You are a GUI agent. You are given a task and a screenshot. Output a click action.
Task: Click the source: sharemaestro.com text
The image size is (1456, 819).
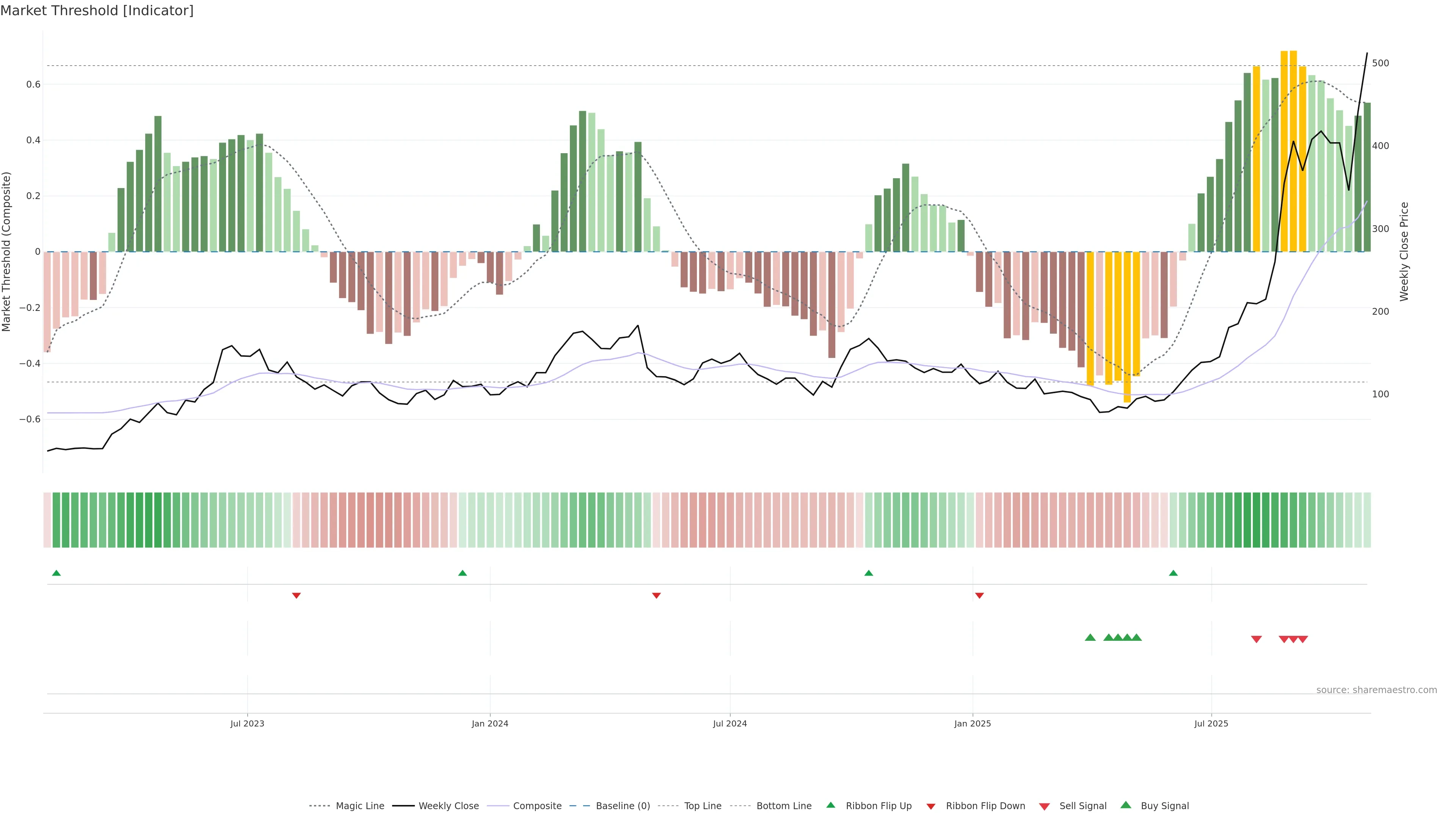(x=1376, y=690)
